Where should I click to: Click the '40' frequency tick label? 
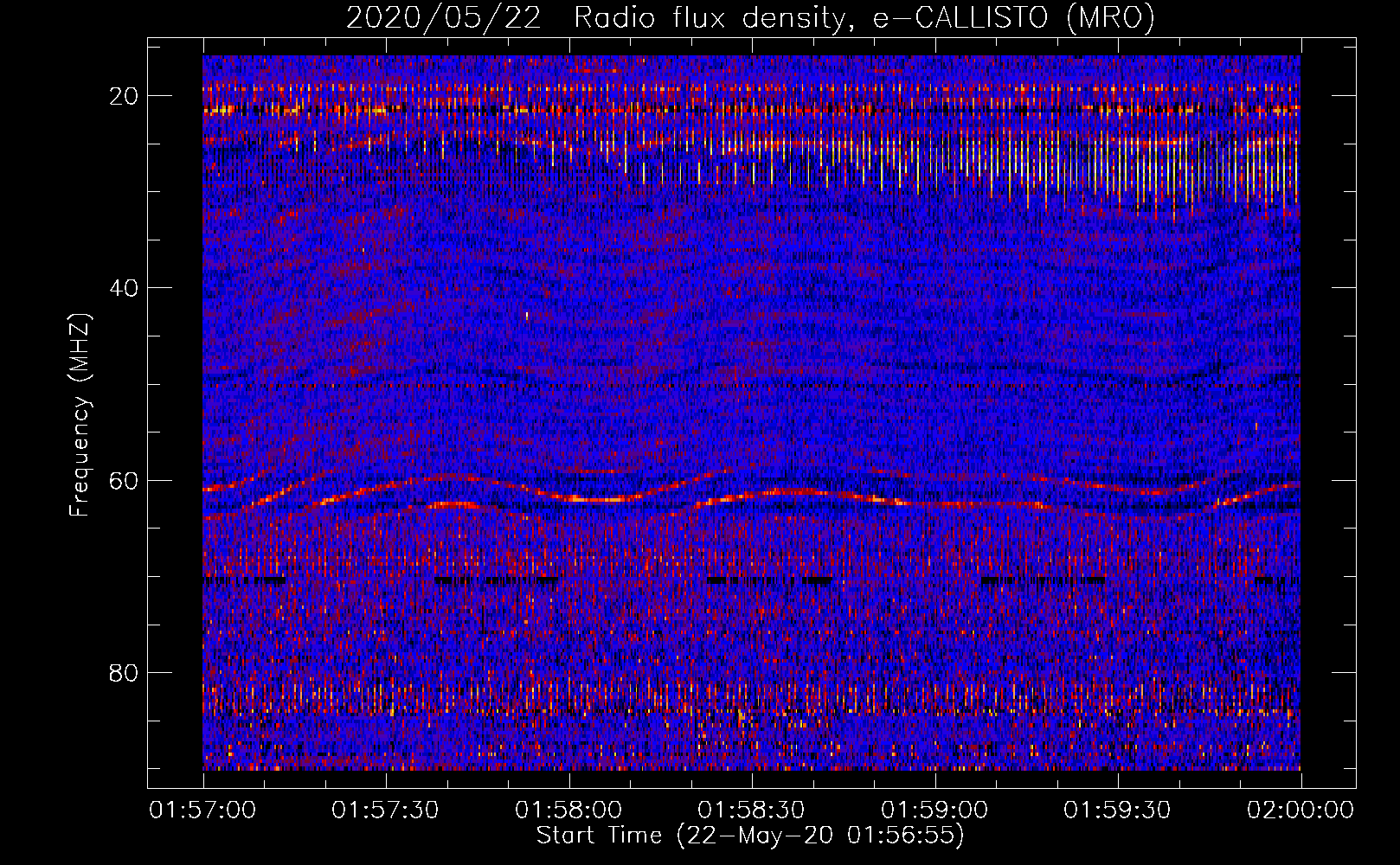click(125, 288)
